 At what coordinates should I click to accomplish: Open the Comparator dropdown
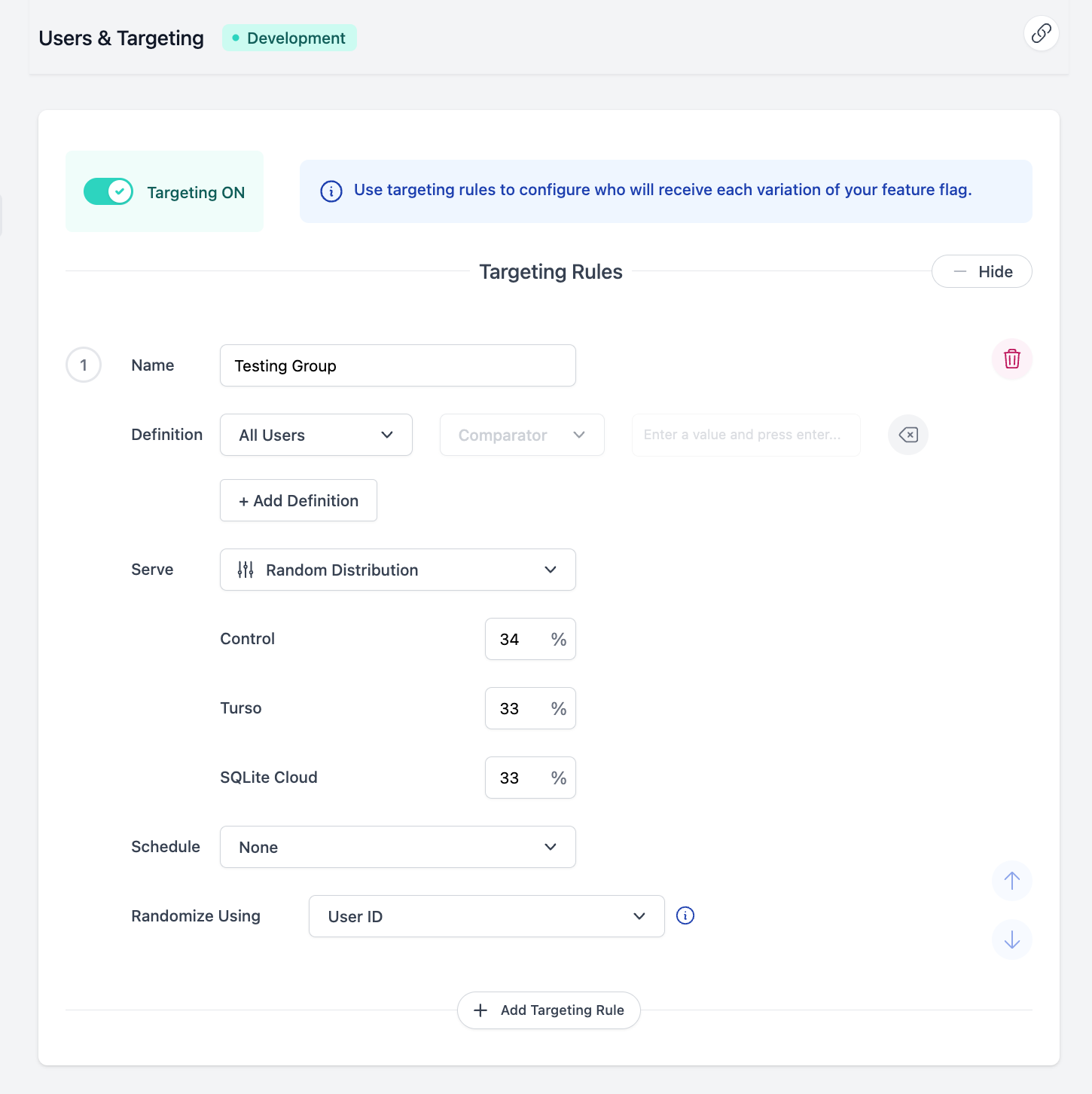pyautogui.click(x=521, y=435)
